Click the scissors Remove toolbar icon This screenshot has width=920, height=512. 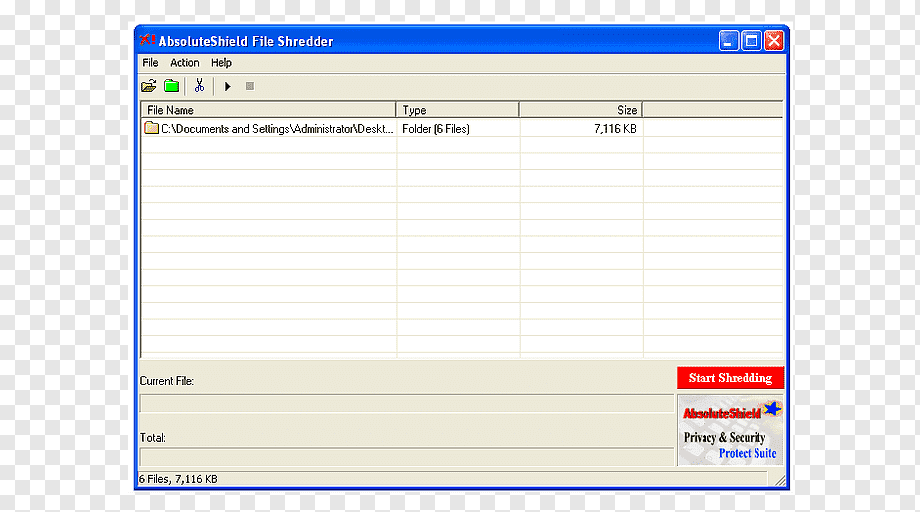click(x=199, y=86)
